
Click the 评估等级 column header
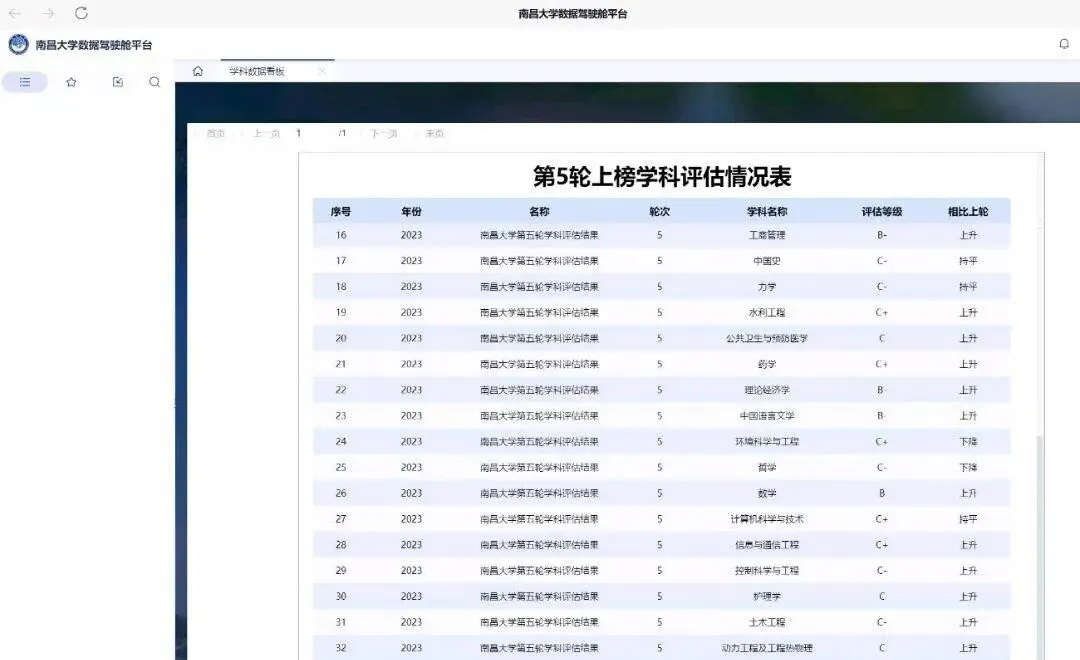[882, 212]
